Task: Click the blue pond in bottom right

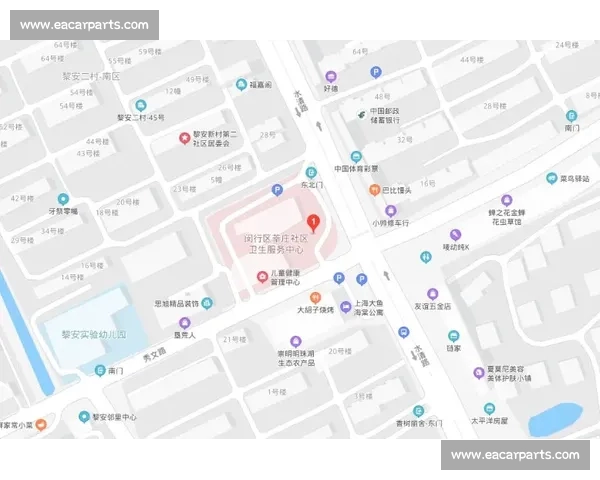Action: [555, 419]
